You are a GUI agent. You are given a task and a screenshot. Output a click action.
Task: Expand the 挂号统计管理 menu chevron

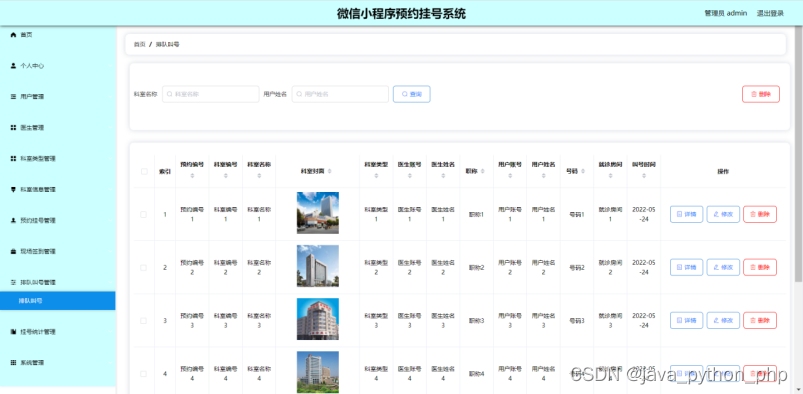pos(110,331)
